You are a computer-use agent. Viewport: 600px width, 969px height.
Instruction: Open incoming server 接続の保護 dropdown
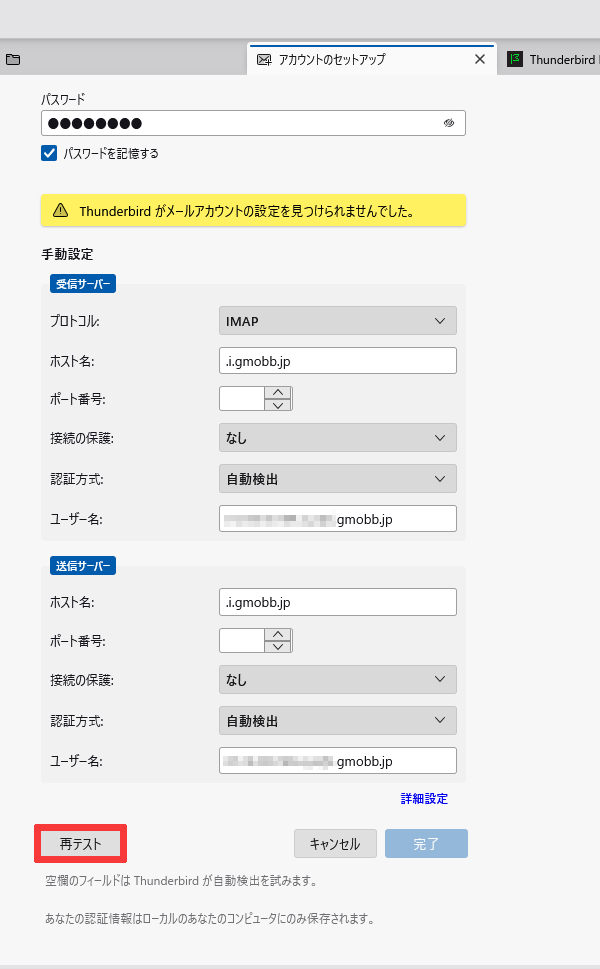pos(337,438)
